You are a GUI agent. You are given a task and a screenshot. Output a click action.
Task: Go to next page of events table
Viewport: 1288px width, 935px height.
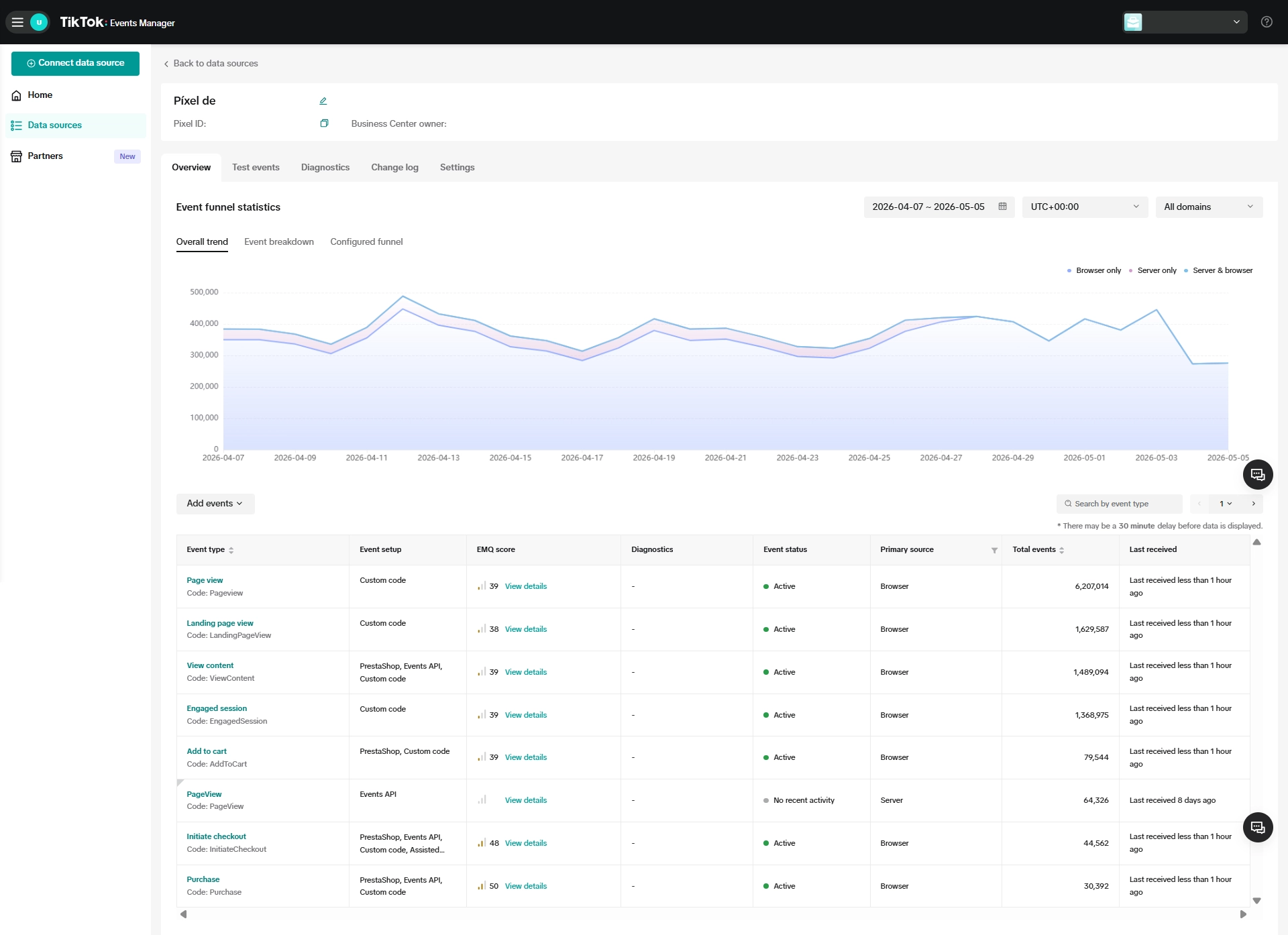(1253, 504)
